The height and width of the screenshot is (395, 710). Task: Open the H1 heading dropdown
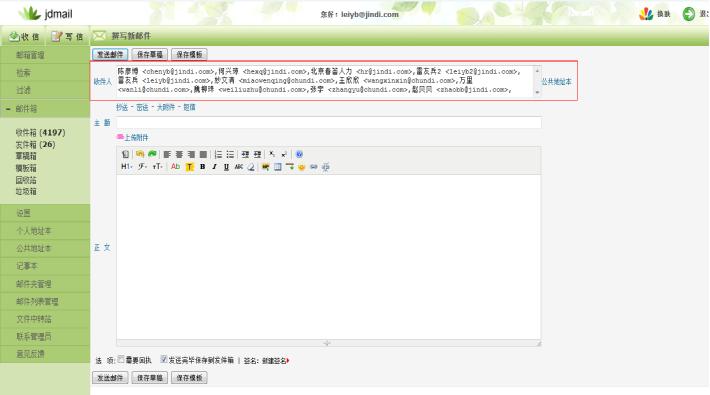tap(126, 167)
